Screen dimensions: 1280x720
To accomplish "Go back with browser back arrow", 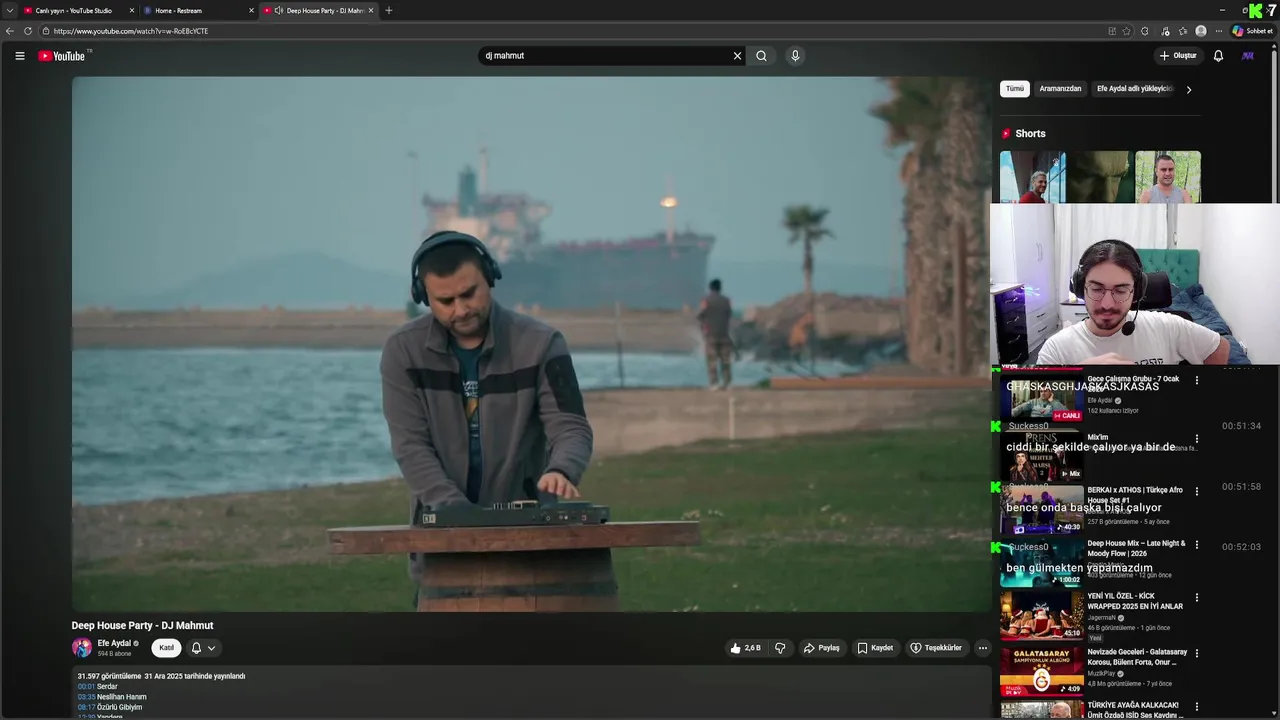I will point(10,31).
